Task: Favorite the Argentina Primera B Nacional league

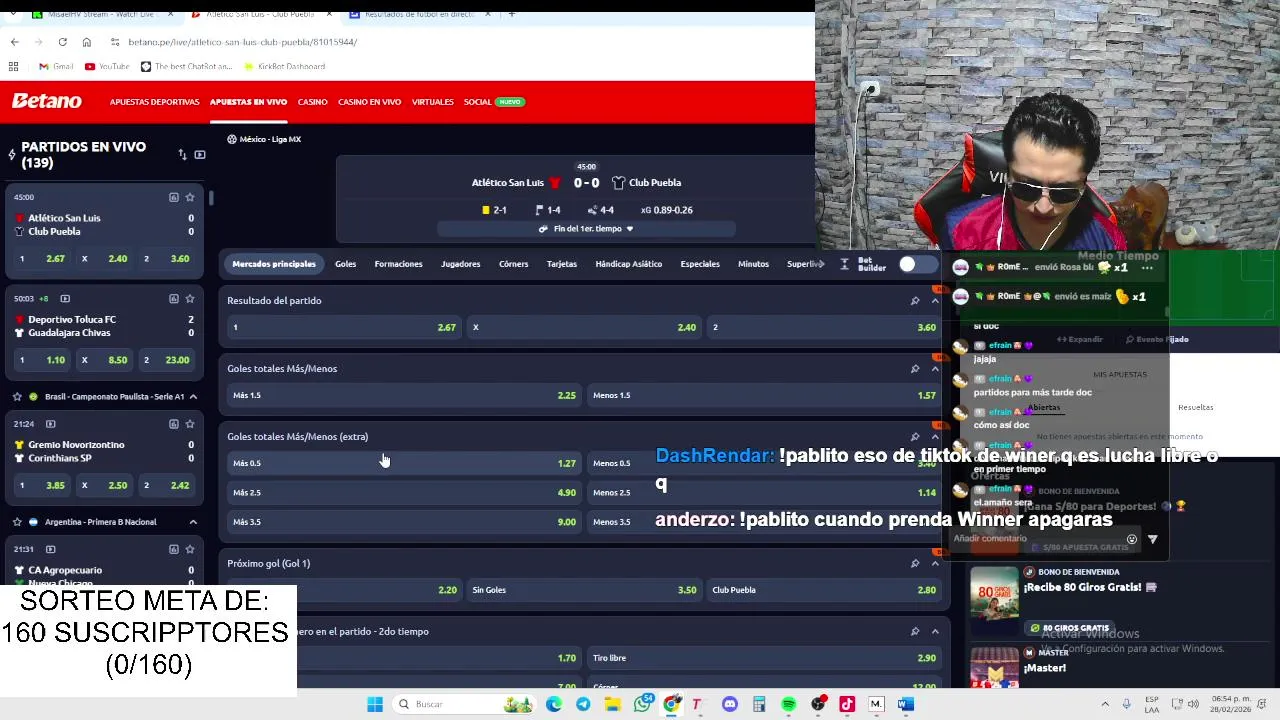Action: coord(17,522)
